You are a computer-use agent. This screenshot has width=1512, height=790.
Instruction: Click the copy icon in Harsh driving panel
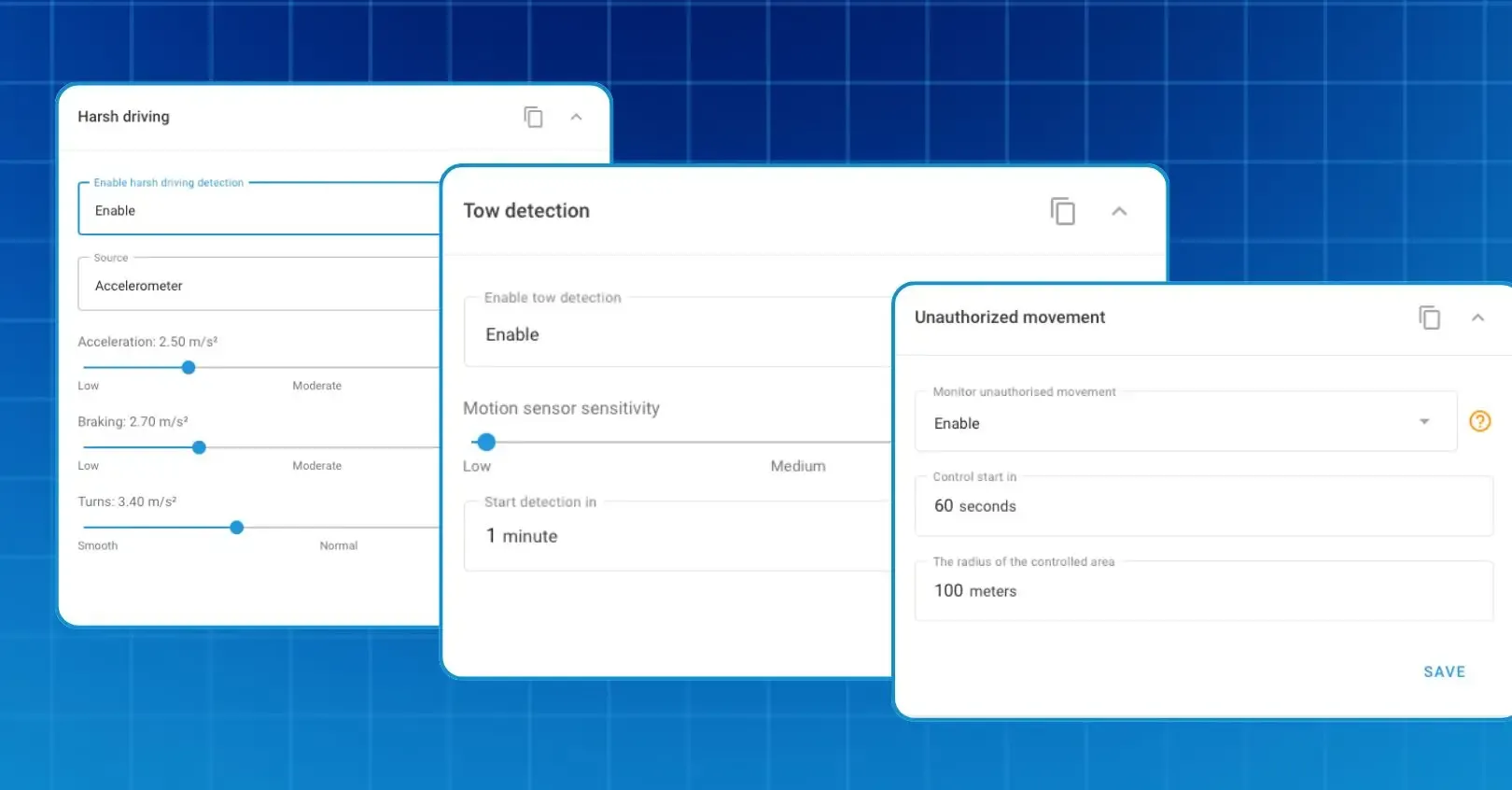coord(533,117)
